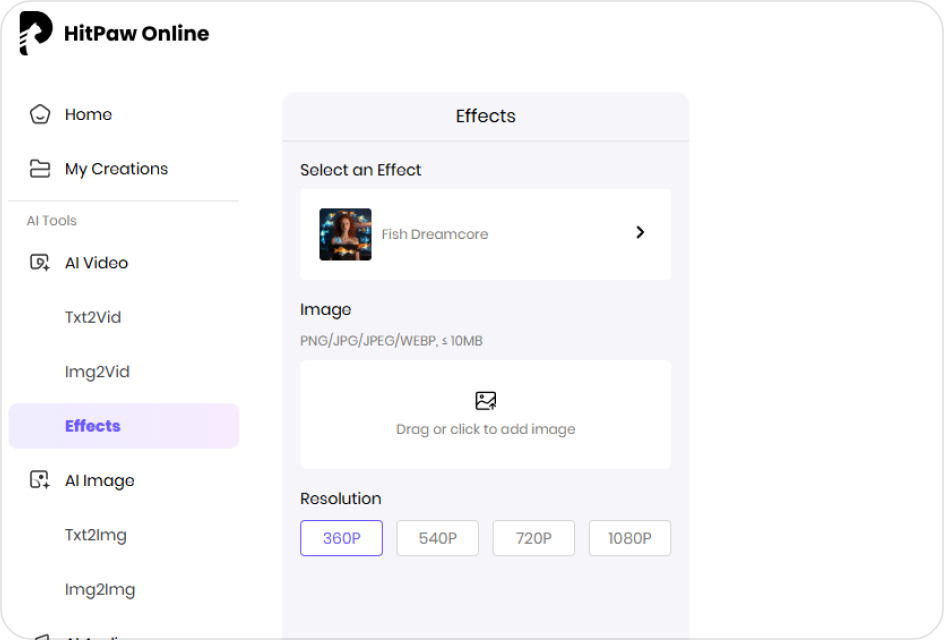The height and width of the screenshot is (640, 944).
Task: Click the HitPaw logo icon
Action: 35,33
